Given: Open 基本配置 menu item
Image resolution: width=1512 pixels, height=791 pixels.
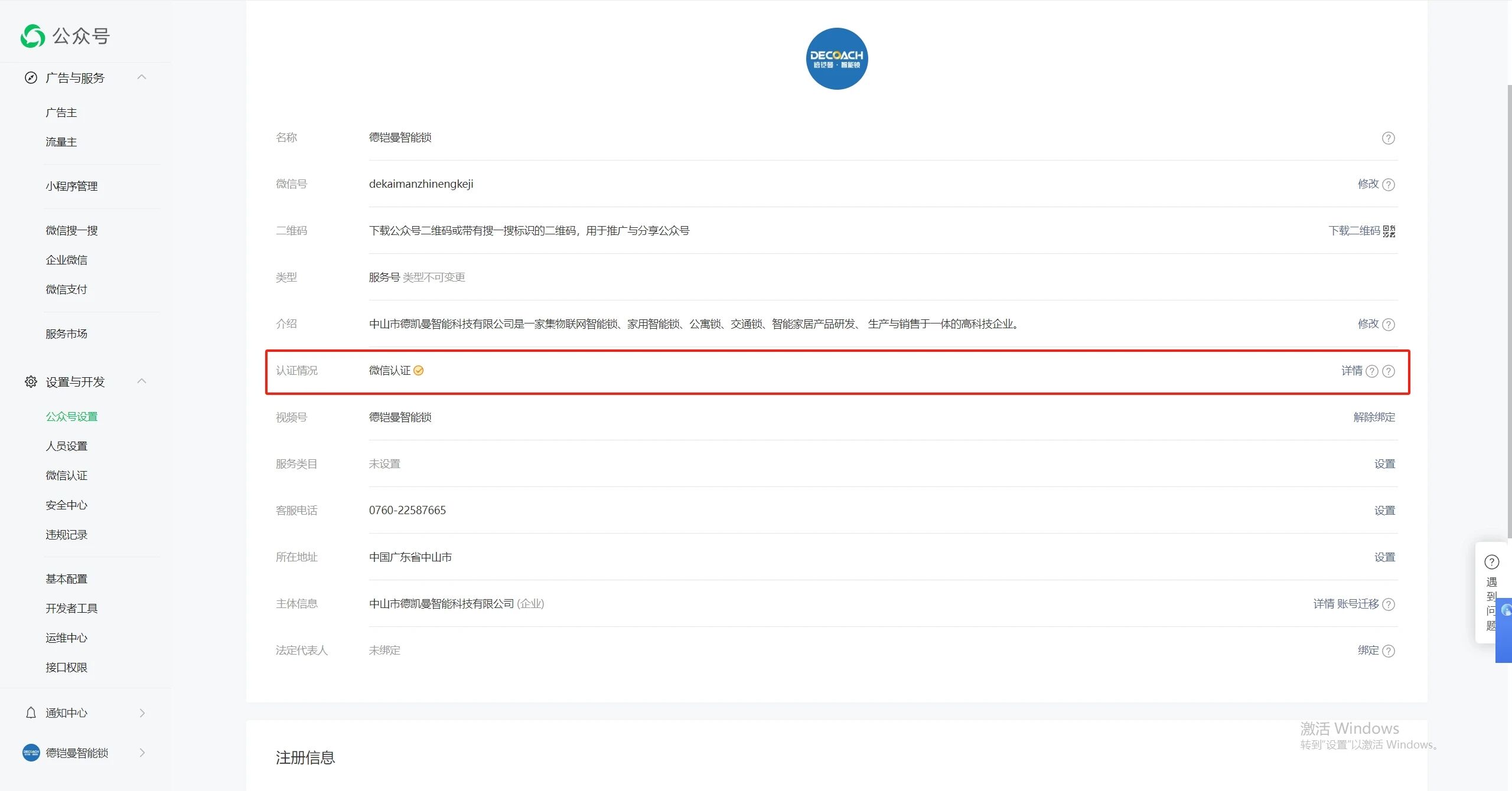Looking at the screenshot, I should (x=66, y=579).
